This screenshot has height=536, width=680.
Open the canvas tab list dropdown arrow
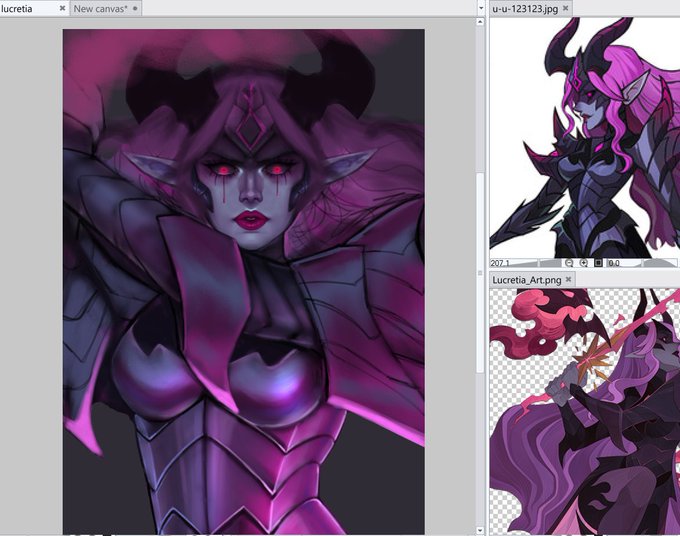tap(481, 8)
